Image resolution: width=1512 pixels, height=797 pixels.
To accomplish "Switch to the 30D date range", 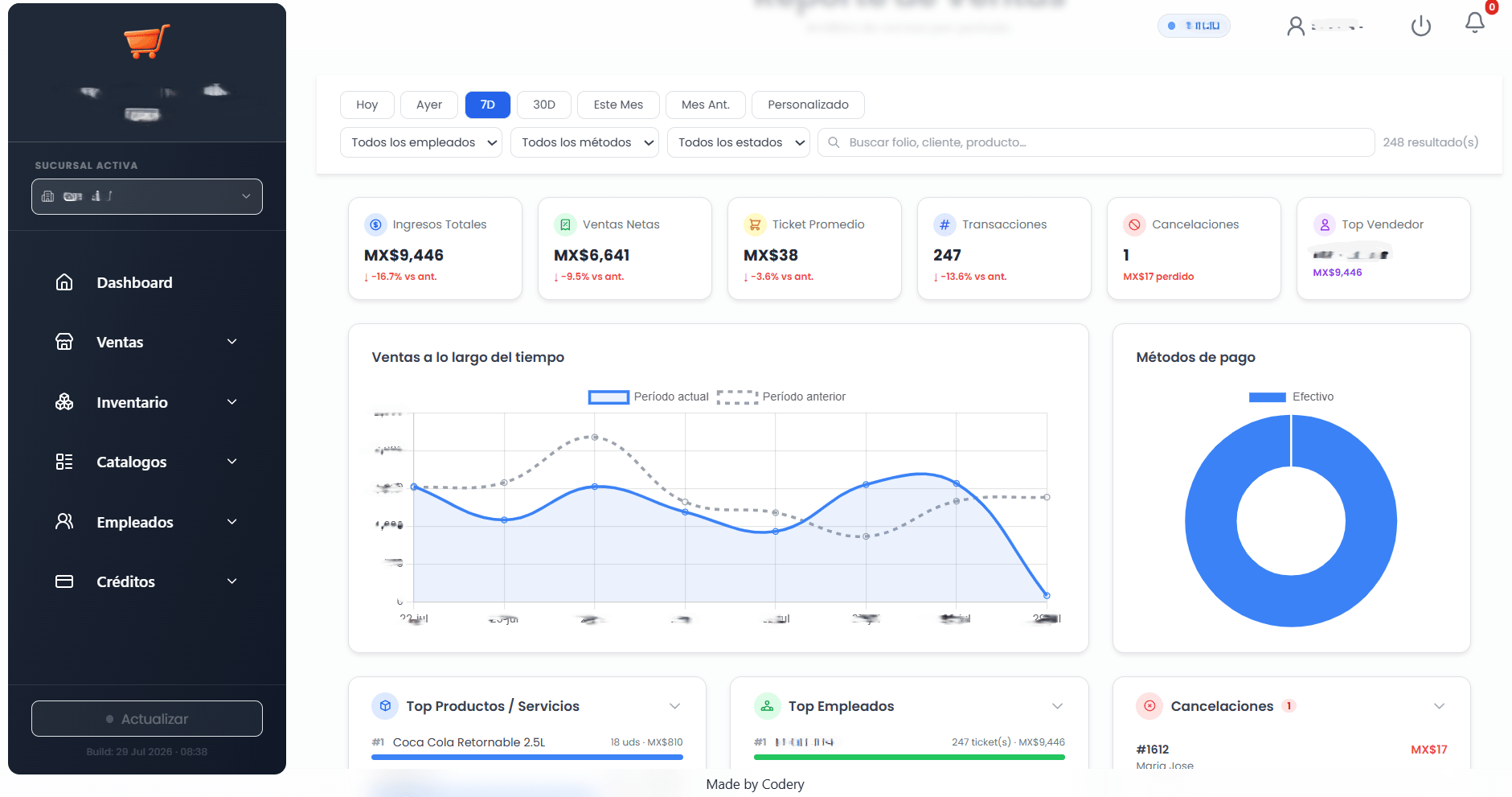I will [x=544, y=105].
